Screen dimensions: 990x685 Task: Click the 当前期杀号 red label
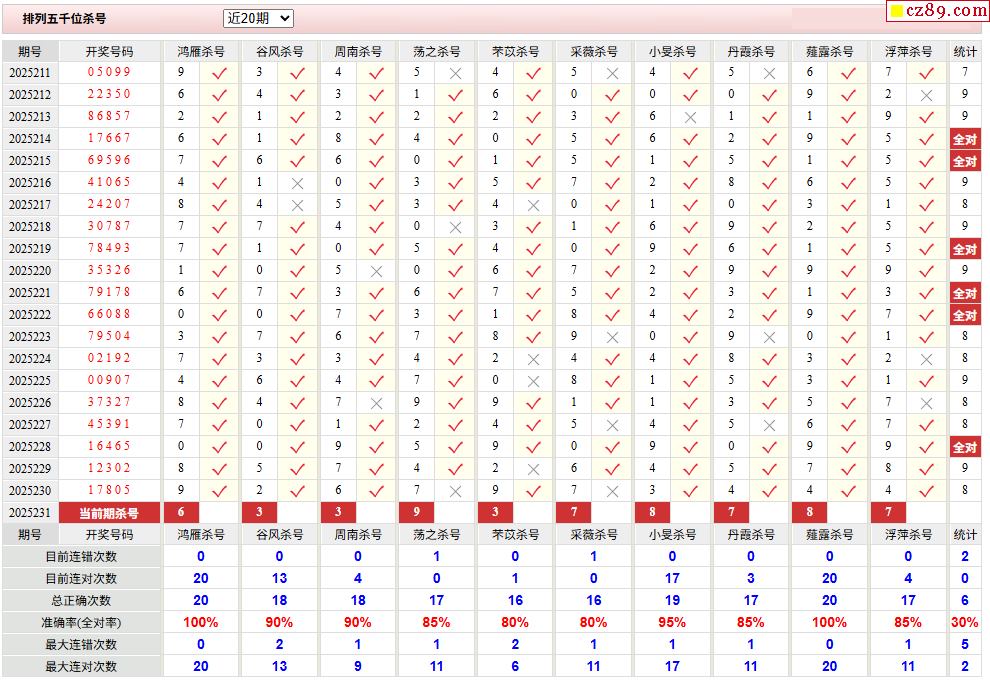click(x=109, y=513)
